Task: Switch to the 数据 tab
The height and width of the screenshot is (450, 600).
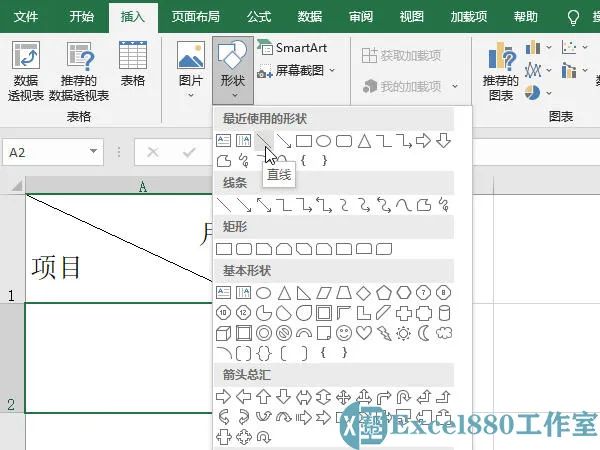Action: tap(310, 16)
